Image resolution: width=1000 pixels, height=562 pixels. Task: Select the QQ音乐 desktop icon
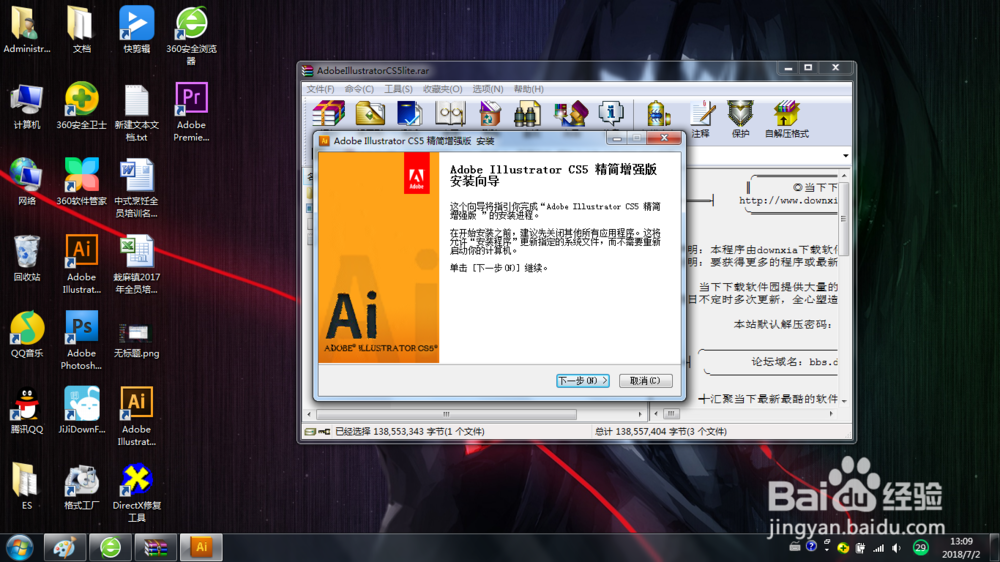[27, 334]
